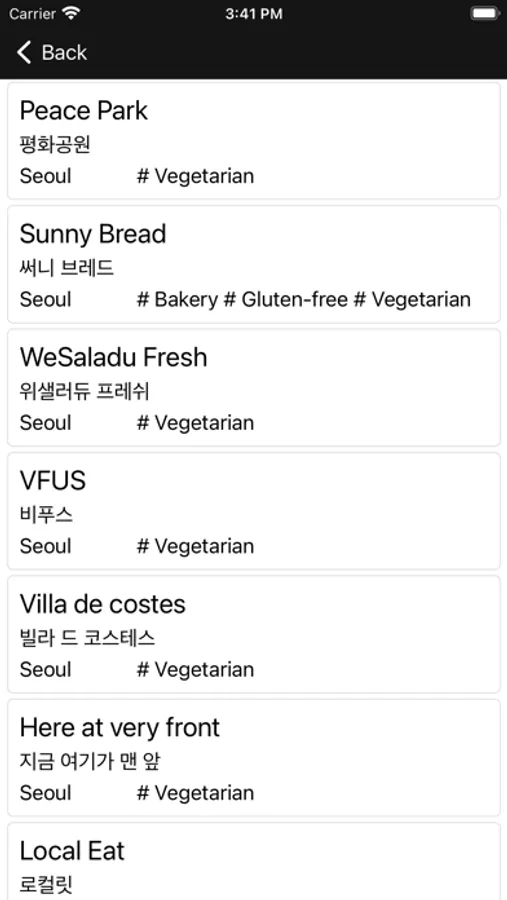Tap the # Bakery tag on Sunny Bread
507x900 pixels.
pos(177,300)
